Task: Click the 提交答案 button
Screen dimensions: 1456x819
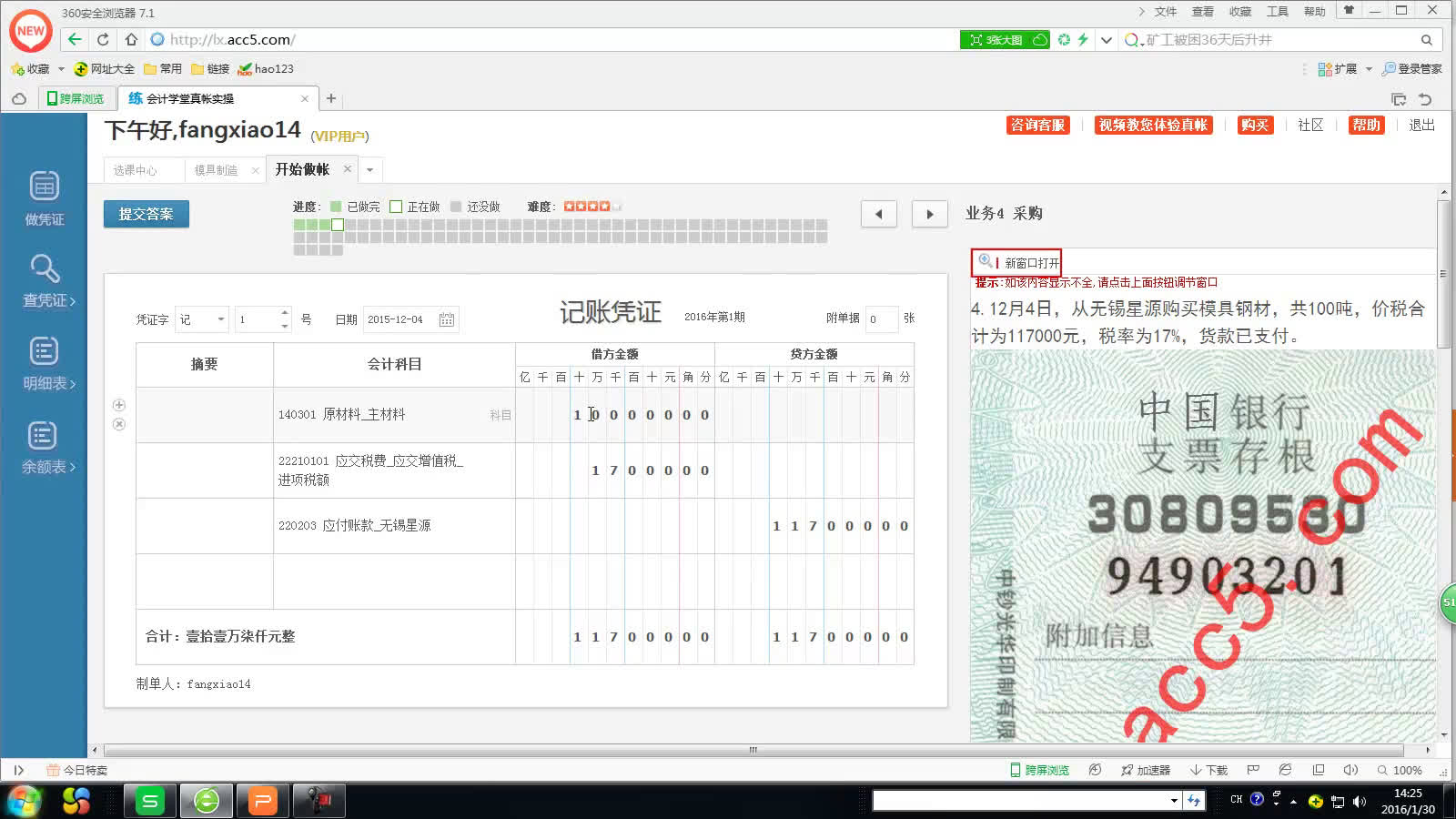Action: [146, 213]
